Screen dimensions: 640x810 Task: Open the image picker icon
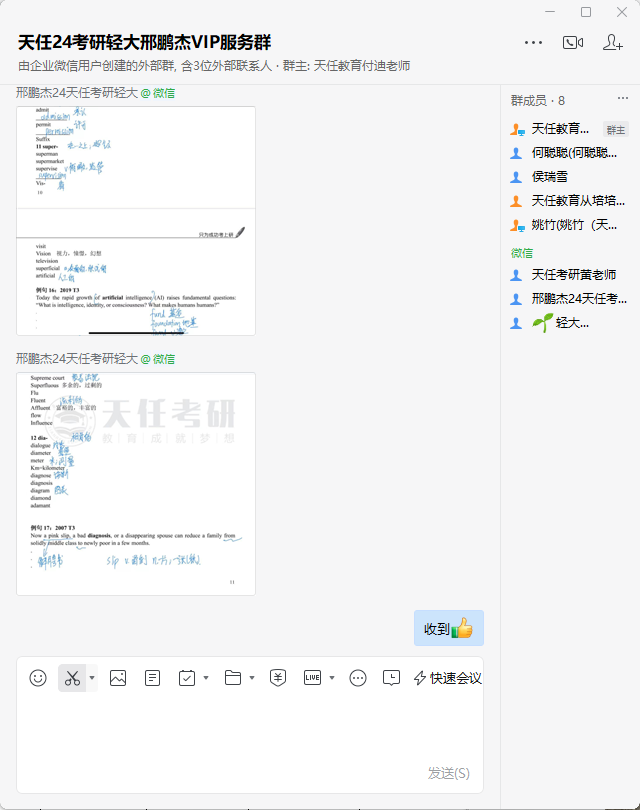pyautogui.click(x=118, y=678)
